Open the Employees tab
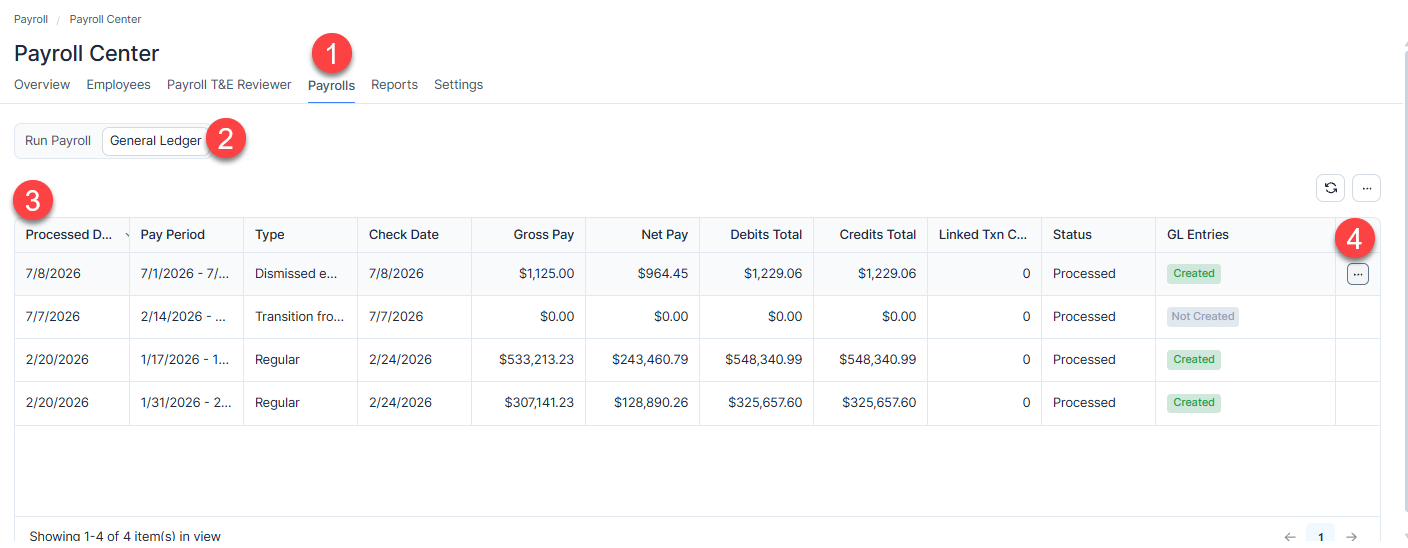Viewport: 1408px width, 548px height. point(118,85)
